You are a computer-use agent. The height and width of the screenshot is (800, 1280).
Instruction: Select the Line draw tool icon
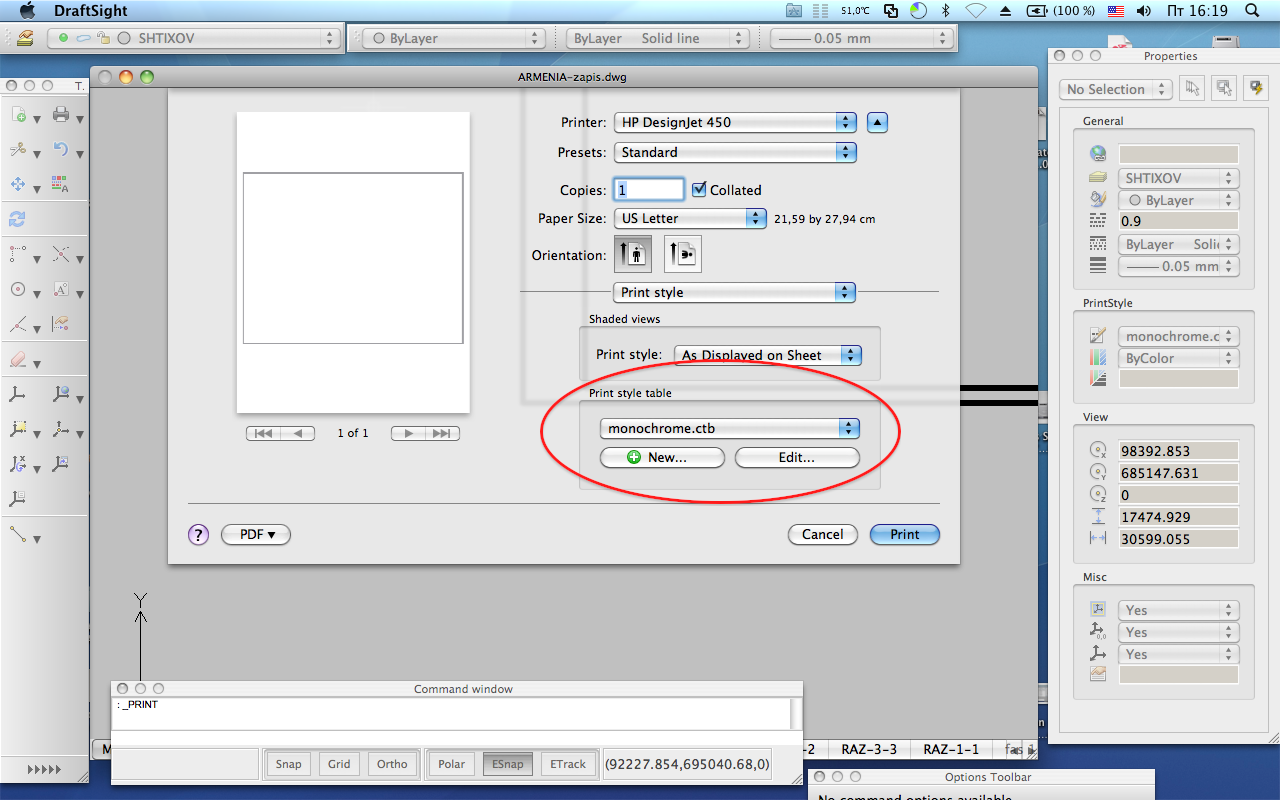tap(18, 534)
